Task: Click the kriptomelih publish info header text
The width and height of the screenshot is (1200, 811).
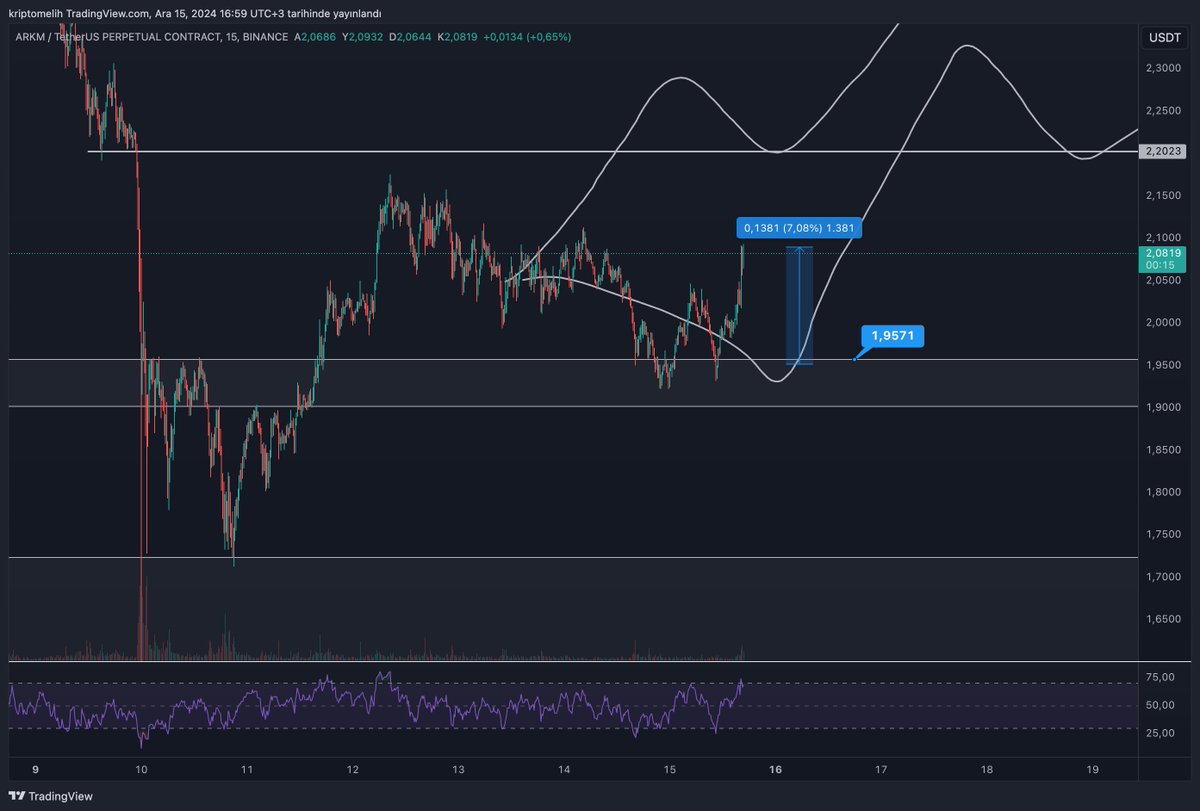Action: click(195, 13)
